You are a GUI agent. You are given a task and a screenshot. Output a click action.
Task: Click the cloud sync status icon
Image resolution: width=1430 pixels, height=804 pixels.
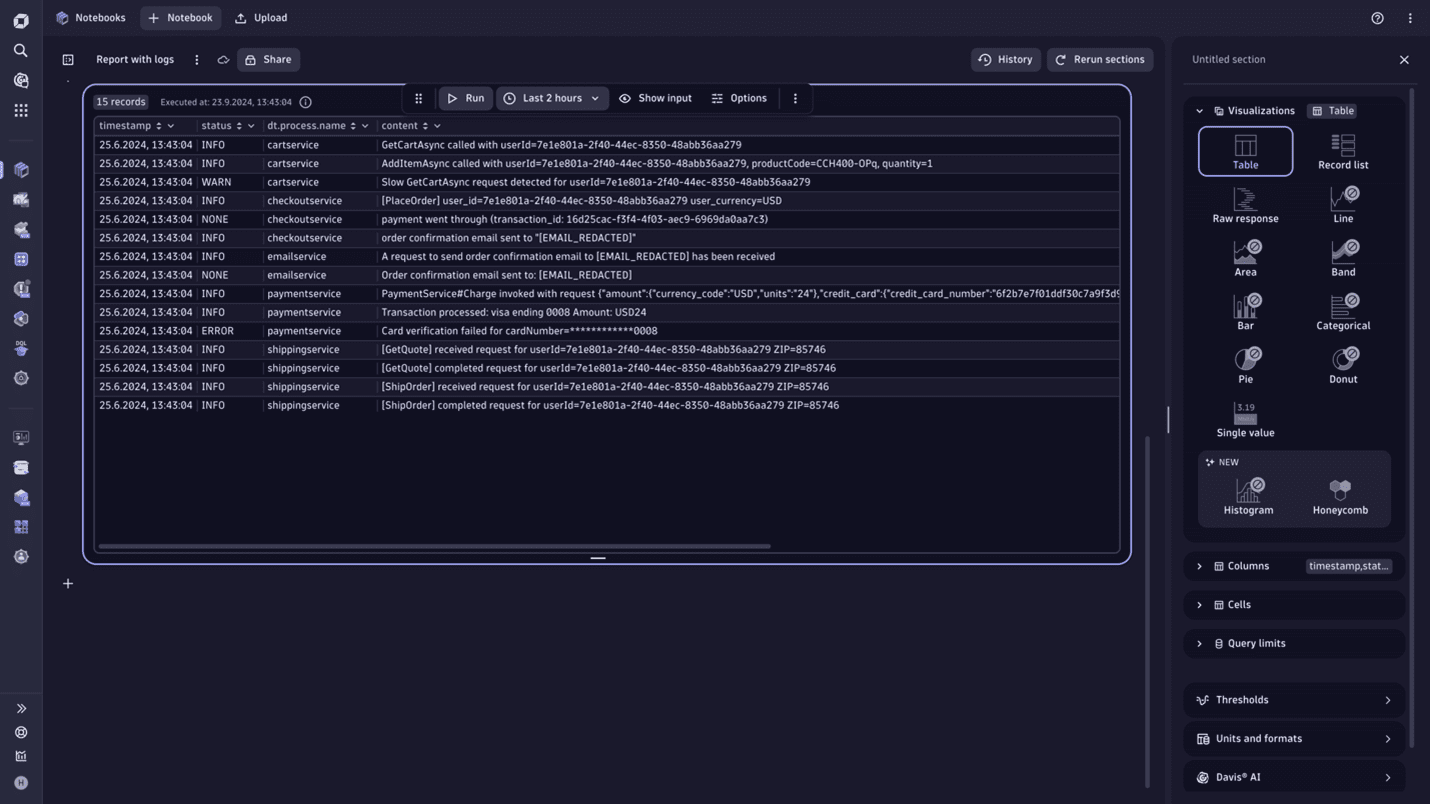223,60
